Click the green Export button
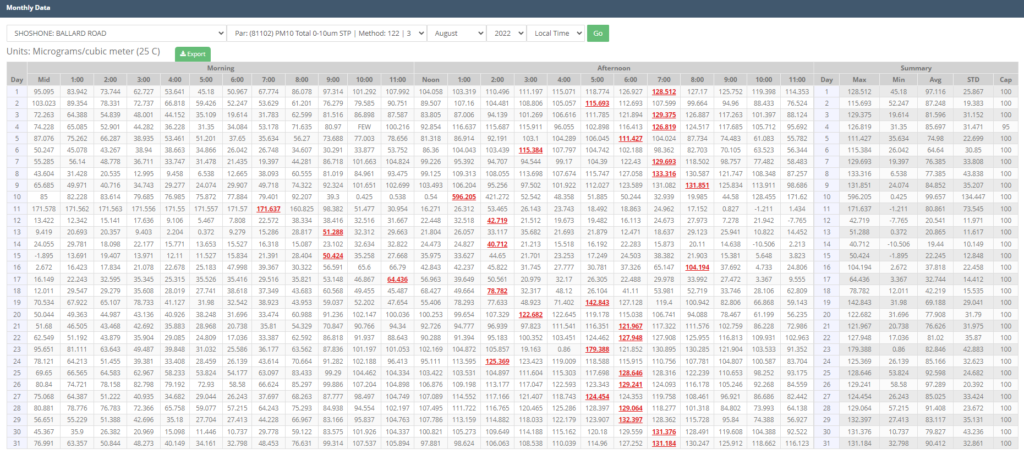The width and height of the screenshot is (1024, 454). click(x=193, y=54)
